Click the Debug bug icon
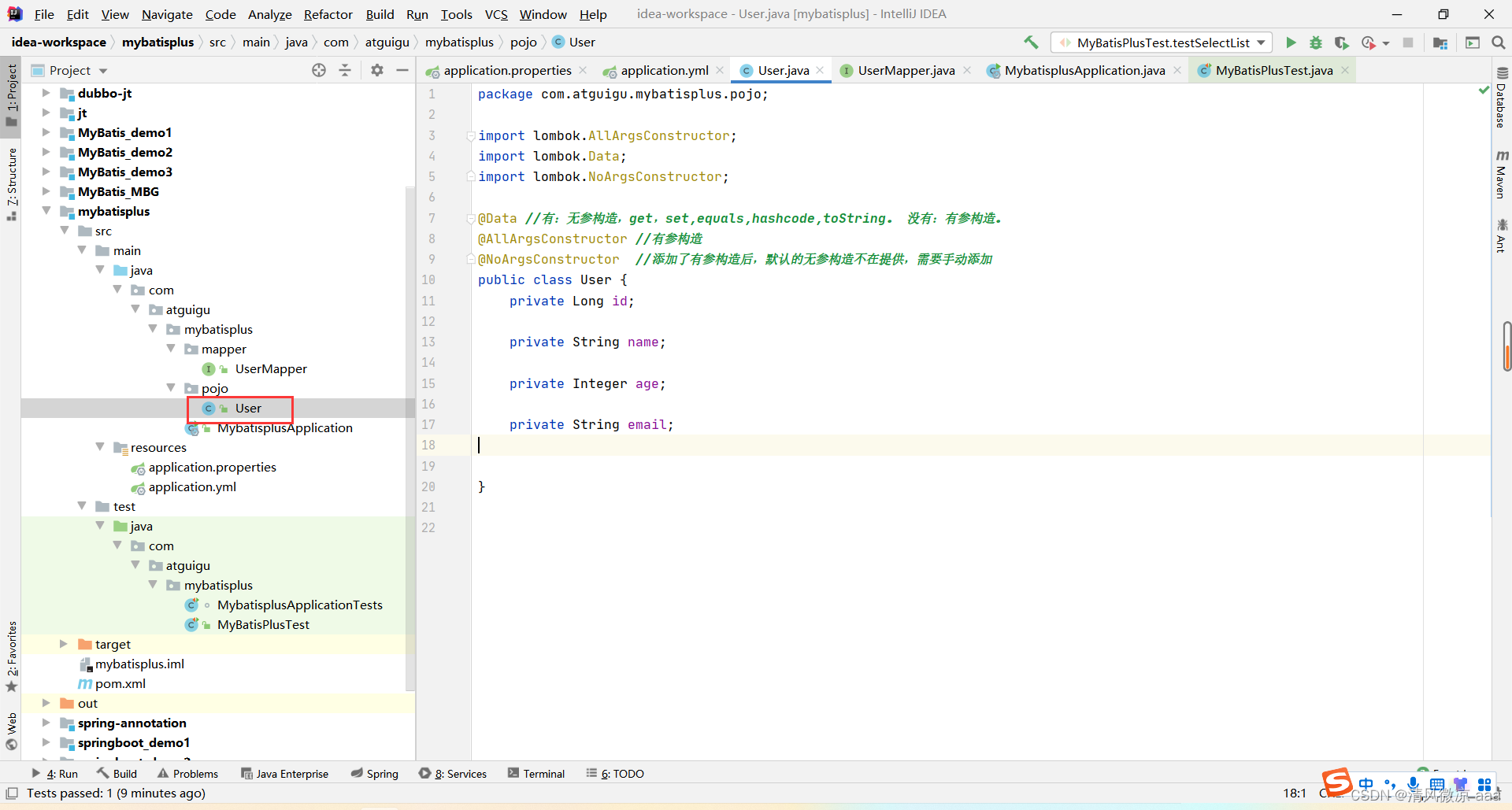The image size is (1512, 810). click(x=1316, y=43)
